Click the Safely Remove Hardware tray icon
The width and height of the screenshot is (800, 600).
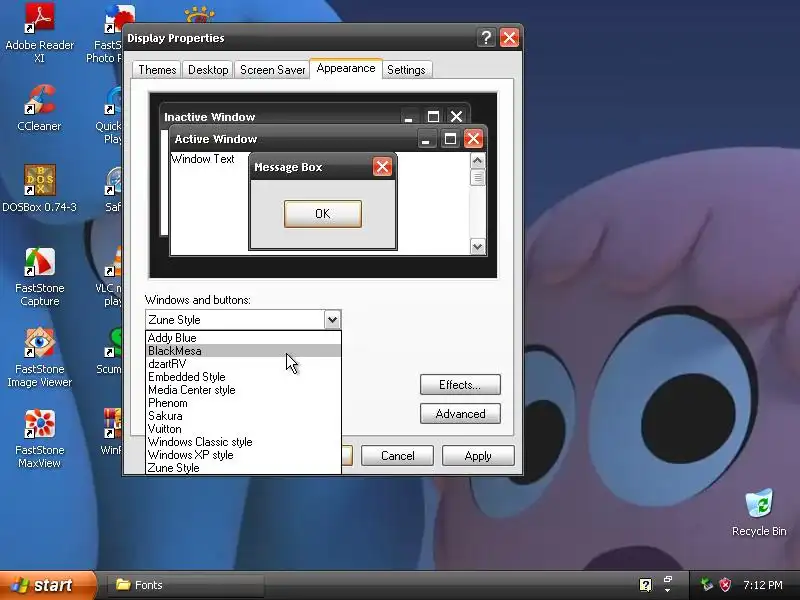(707, 585)
